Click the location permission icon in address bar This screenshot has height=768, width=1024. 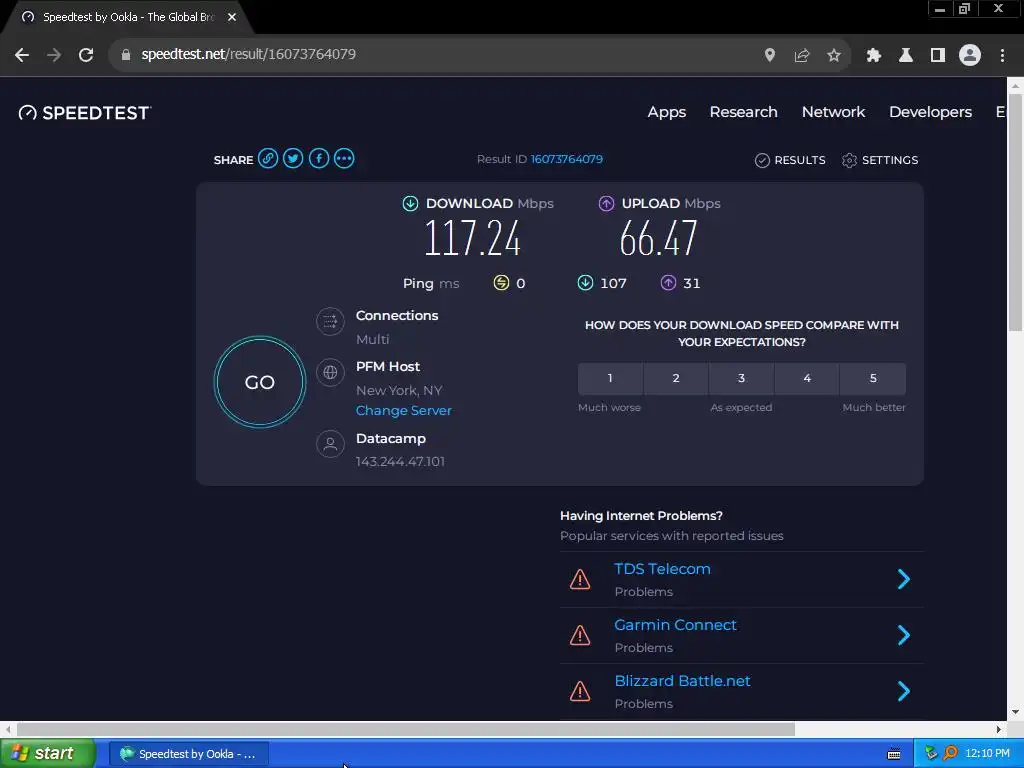[x=770, y=55]
